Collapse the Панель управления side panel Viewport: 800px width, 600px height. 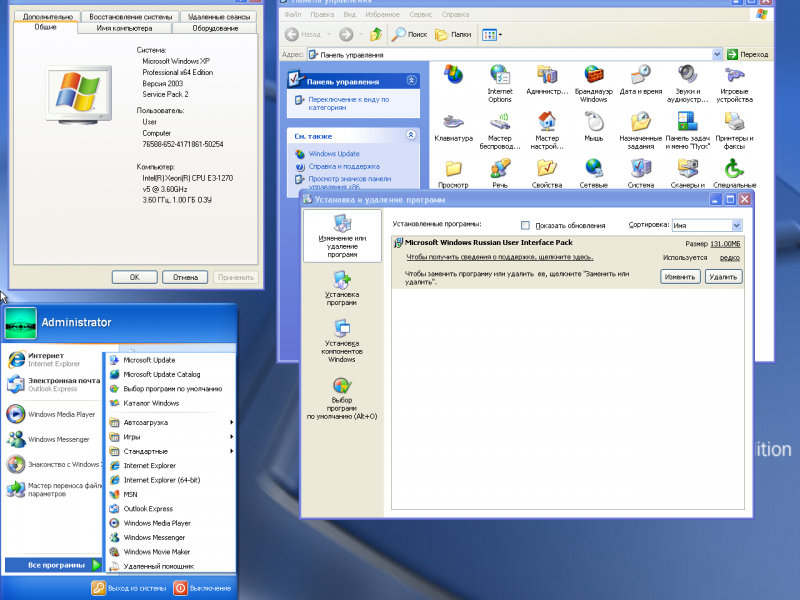coord(411,80)
